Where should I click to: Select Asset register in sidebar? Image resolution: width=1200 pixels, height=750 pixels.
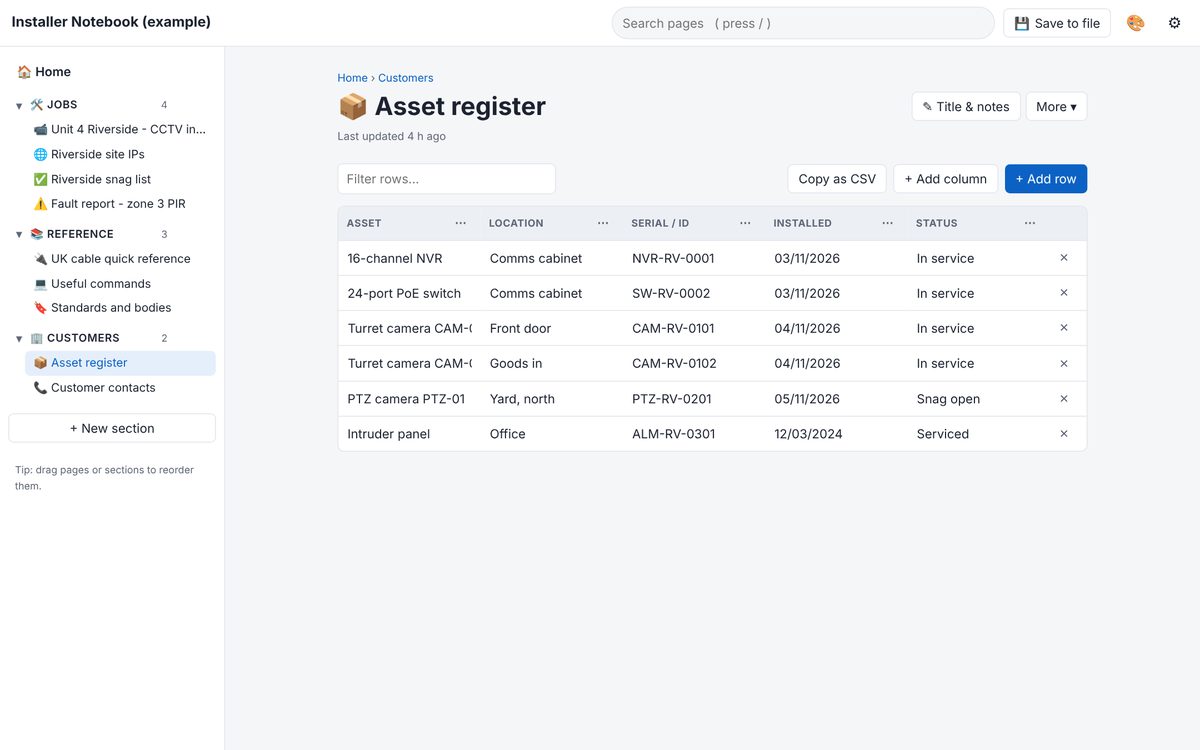coord(120,363)
